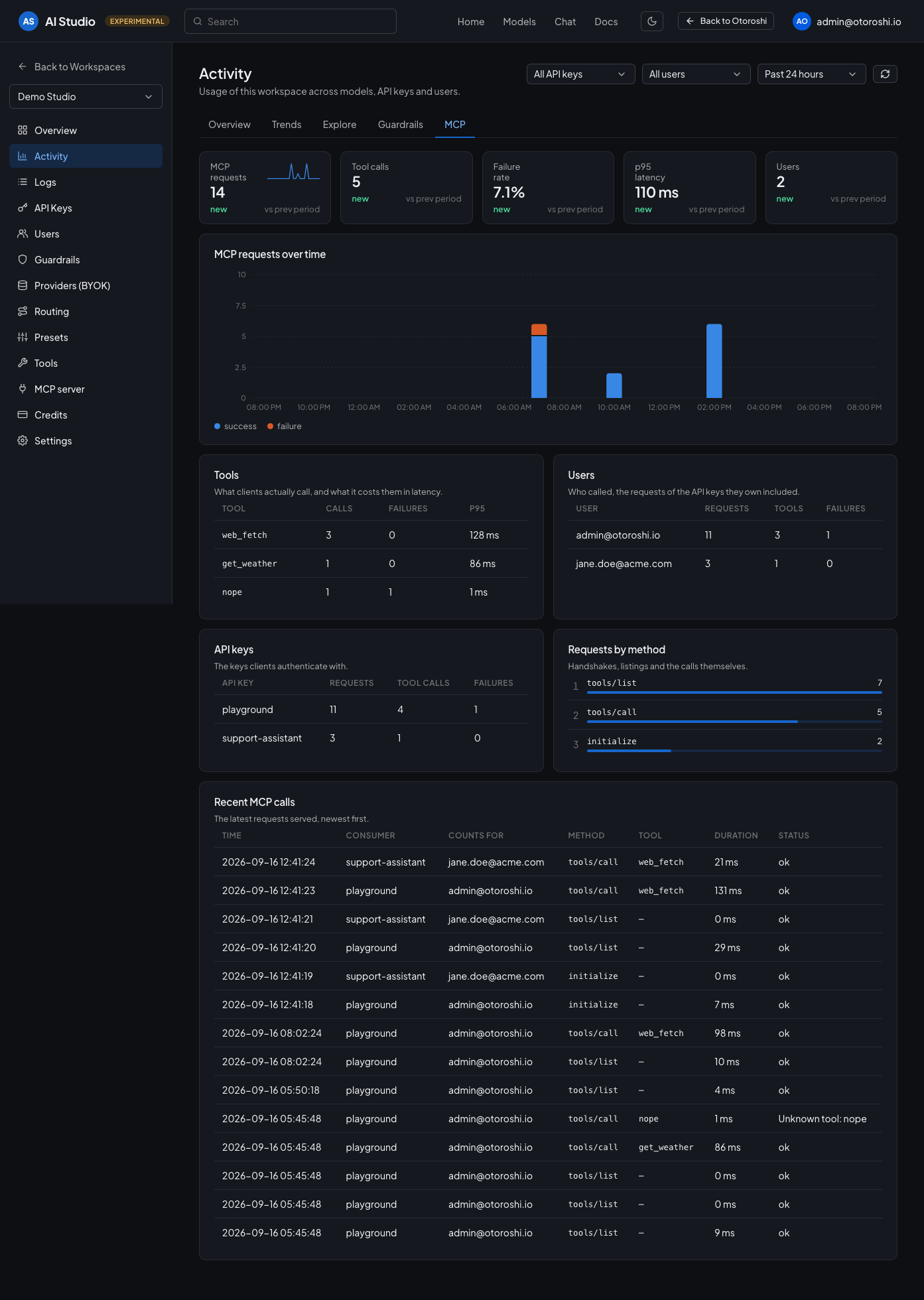This screenshot has width=924, height=1300.
Task: Switch to the Trends tab
Action: 287,125
